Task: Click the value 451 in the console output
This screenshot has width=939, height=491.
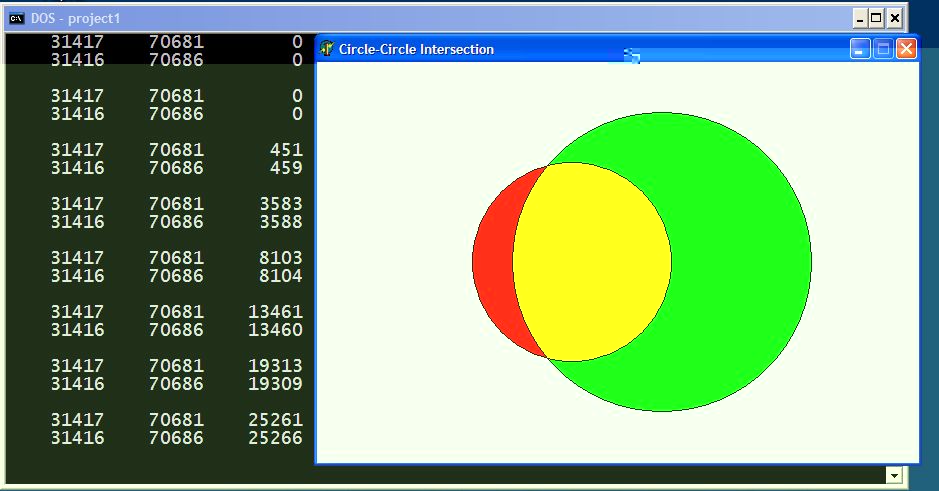Action: click(x=286, y=150)
